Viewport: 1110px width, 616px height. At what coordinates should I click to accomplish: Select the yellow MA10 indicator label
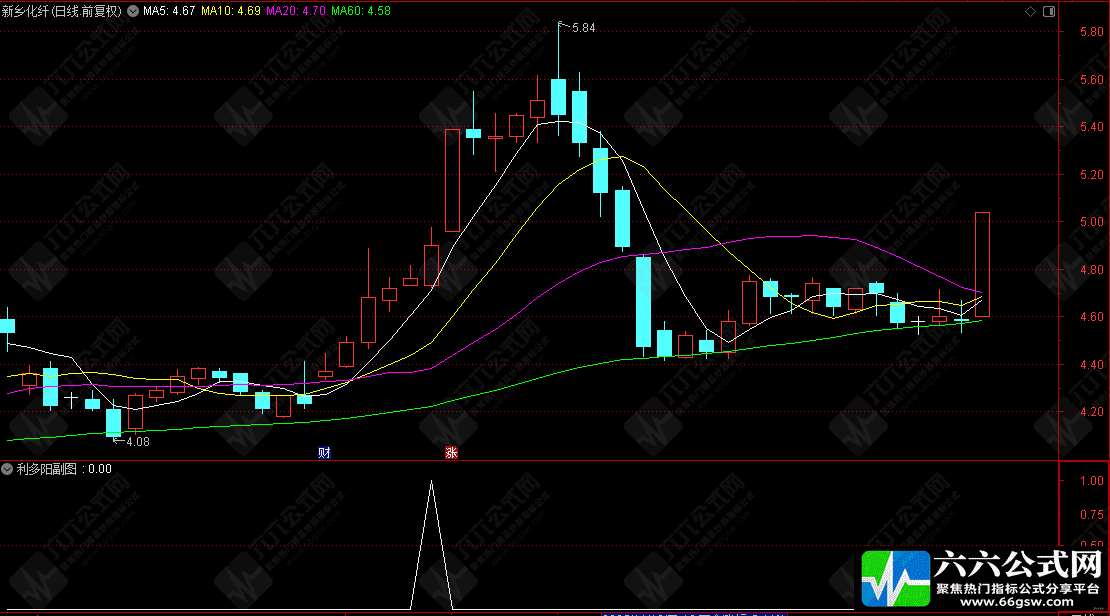230,11
